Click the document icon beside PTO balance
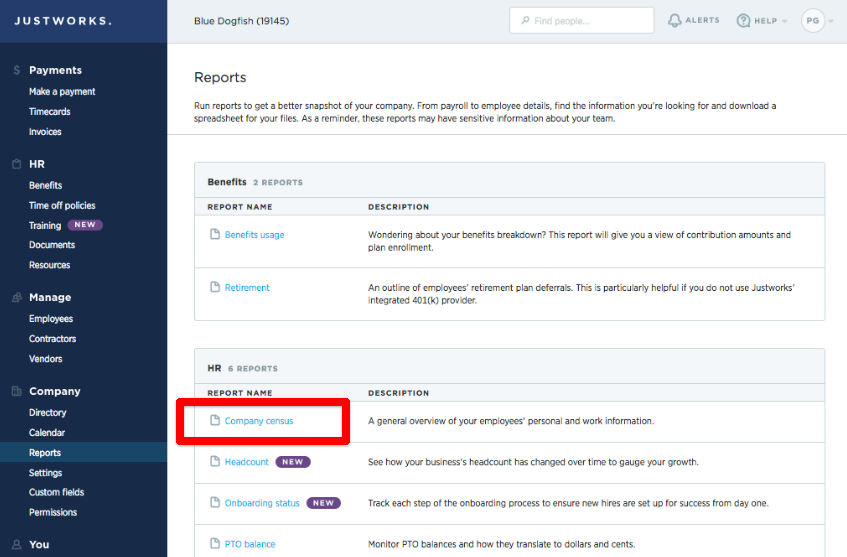The image size is (847, 557). coord(215,543)
